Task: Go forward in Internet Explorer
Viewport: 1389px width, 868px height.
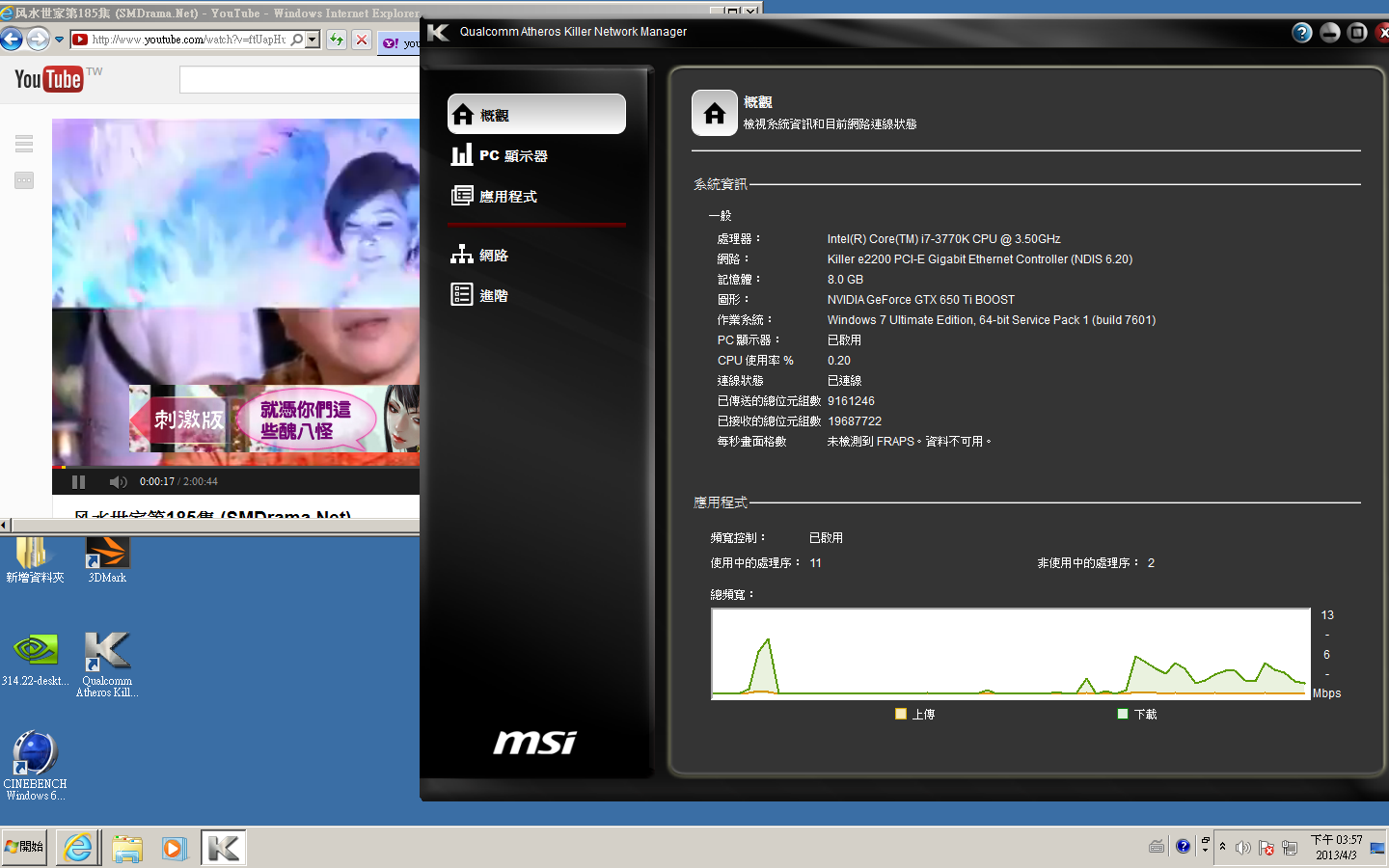Action: coord(38,40)
